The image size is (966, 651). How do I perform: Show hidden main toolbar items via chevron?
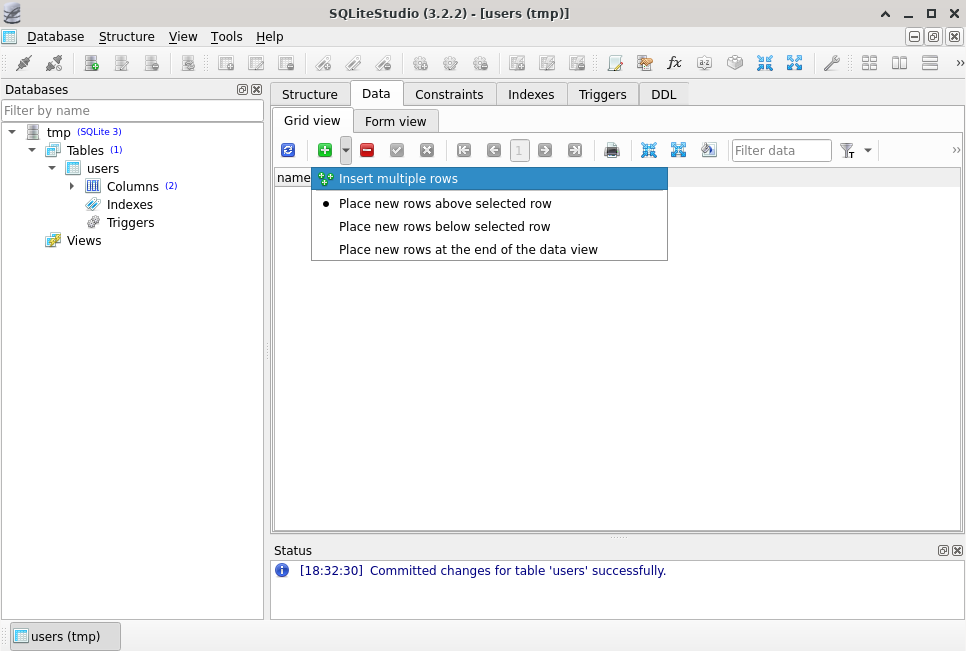pyautogui.click(x=959, y=63)
